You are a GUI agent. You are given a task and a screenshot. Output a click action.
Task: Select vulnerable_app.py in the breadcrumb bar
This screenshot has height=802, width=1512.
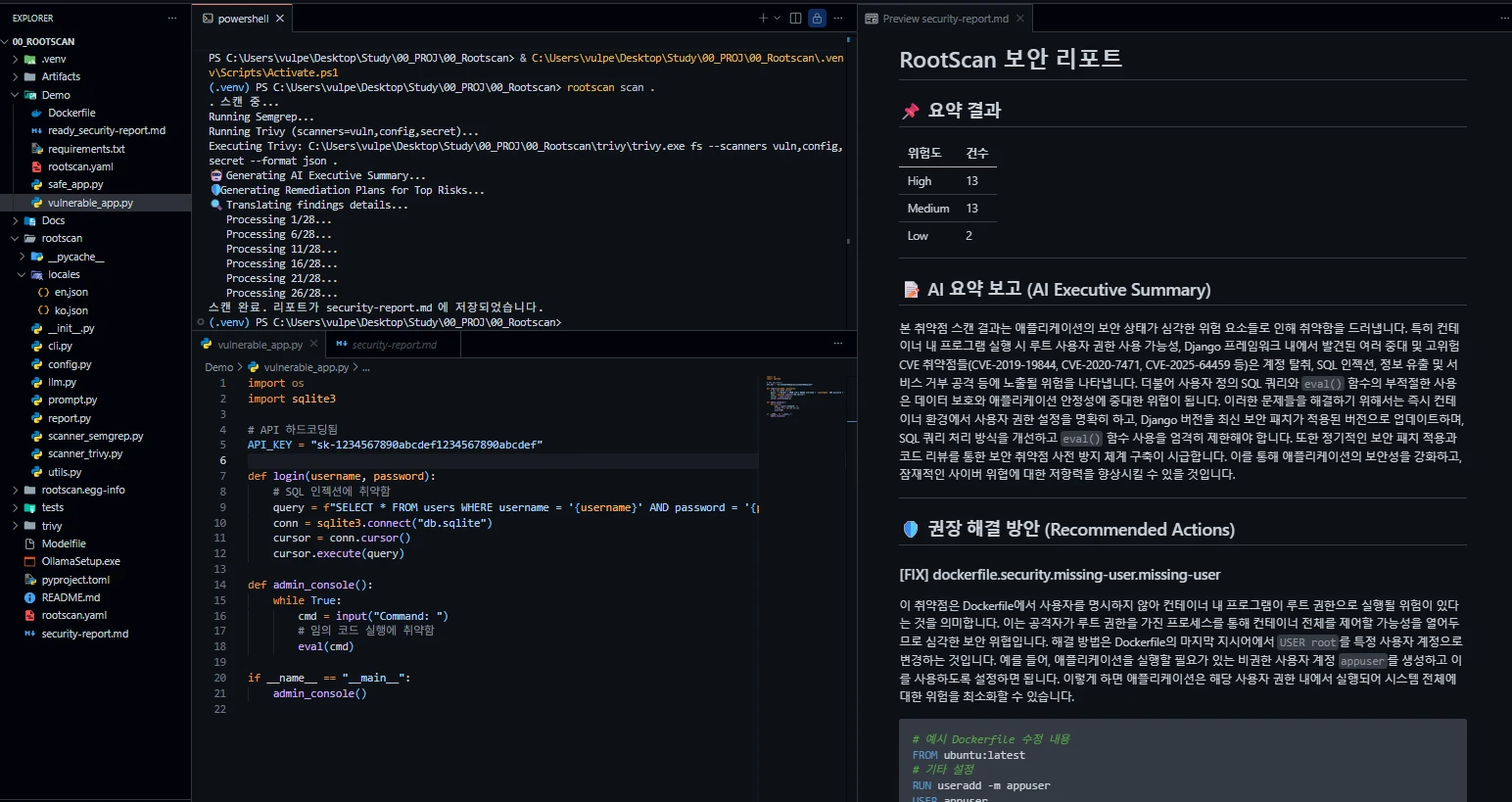pos(307,366)
